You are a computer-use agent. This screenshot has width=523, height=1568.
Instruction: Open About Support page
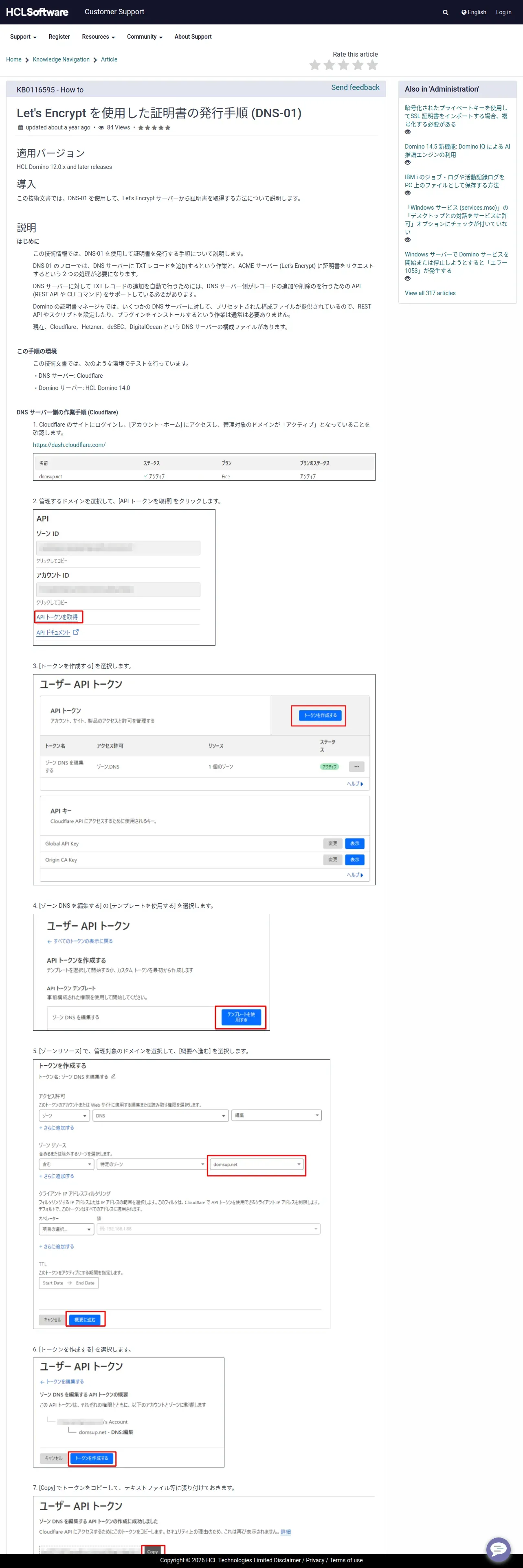pyautogui.click(x=193, y=37)
